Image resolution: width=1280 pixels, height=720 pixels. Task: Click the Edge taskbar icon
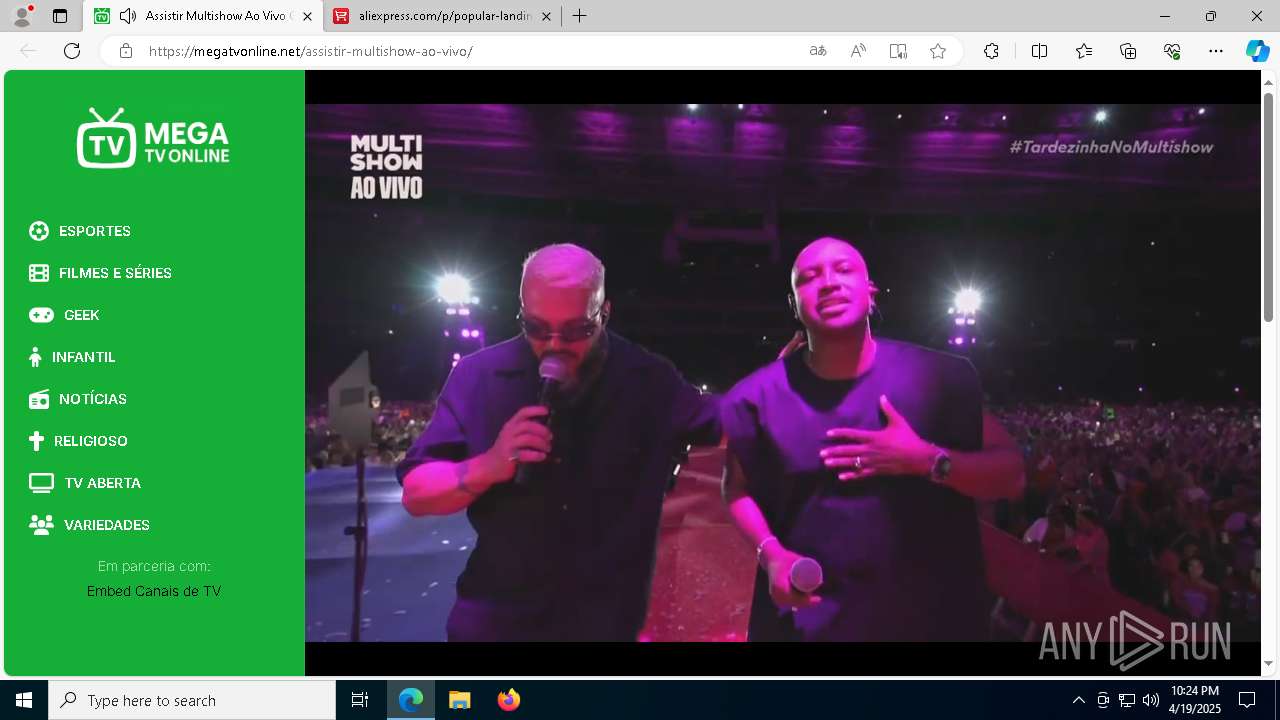pyautogui.click(x=411, y=700)
